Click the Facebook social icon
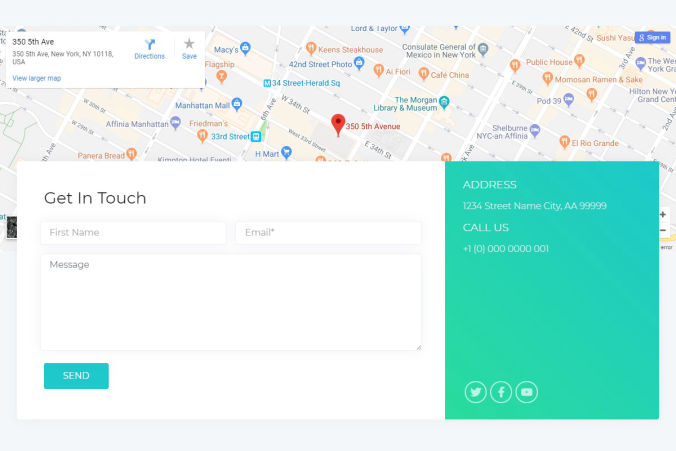 pos(501,392)
